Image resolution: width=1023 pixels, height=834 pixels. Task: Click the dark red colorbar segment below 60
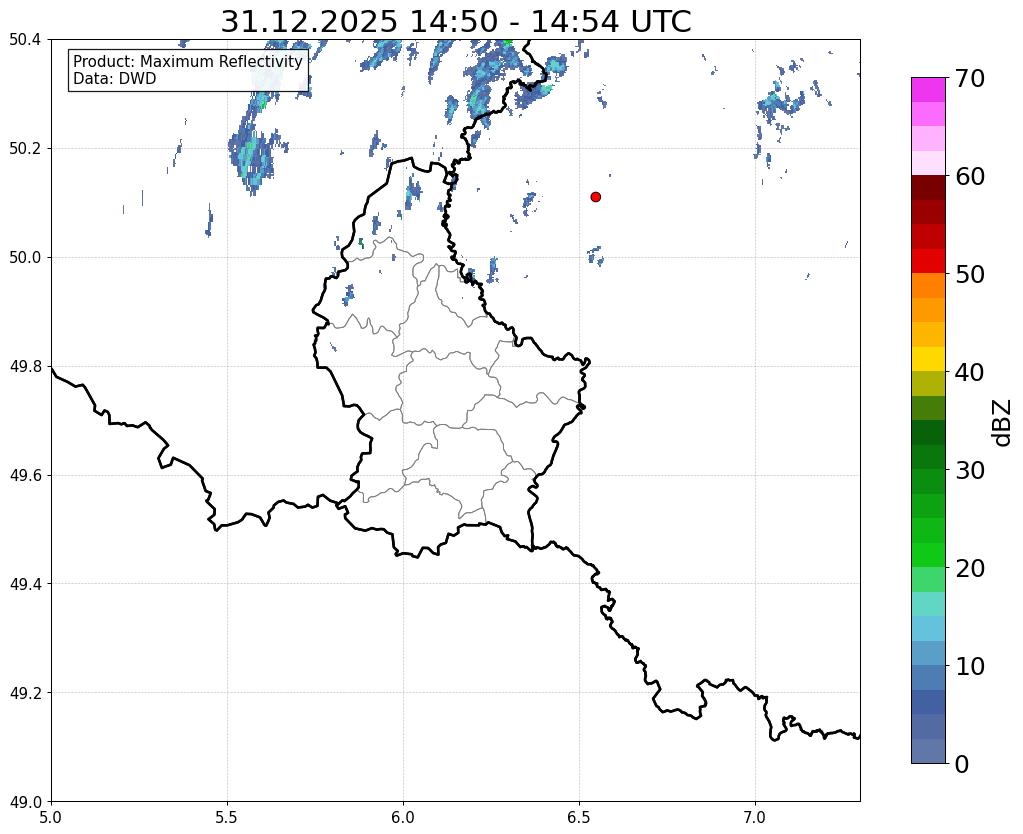pyautogui.click(x=928, y=188)
